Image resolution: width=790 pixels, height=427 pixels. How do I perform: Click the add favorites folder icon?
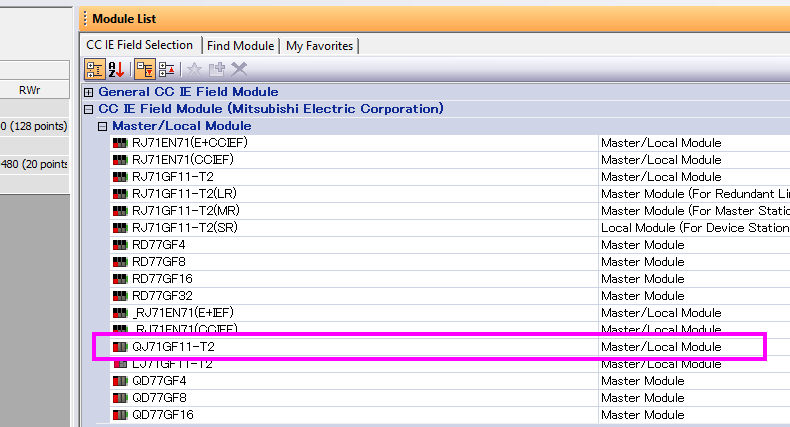coord(217,69)
